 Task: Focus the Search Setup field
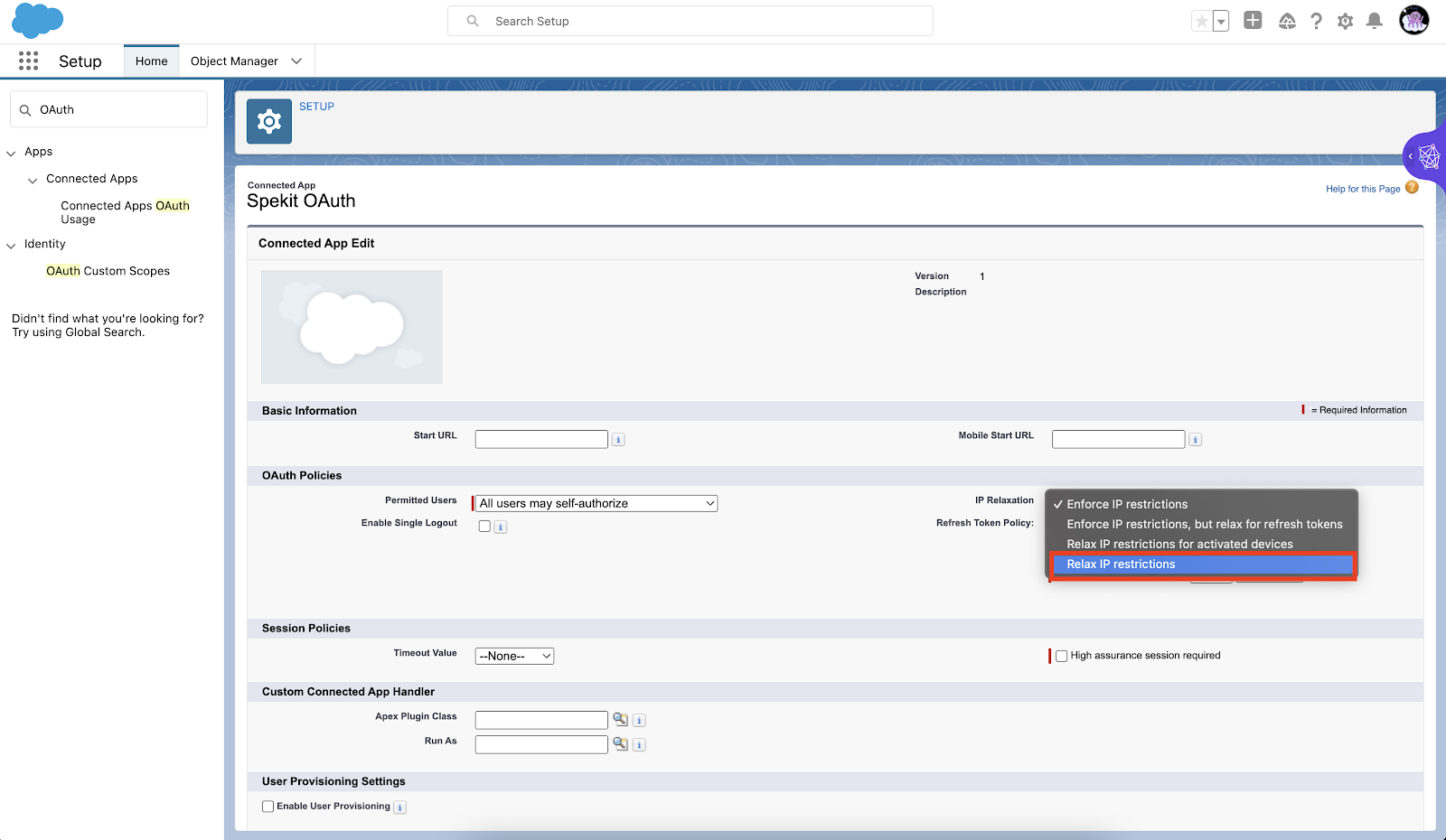click(690, 21)
